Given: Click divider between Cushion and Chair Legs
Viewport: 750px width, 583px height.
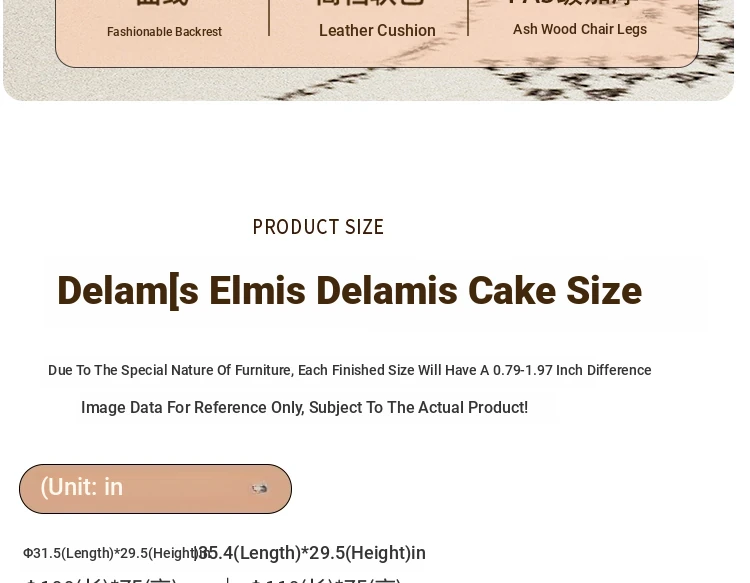Looking at the screenshot, I should 468,17.
